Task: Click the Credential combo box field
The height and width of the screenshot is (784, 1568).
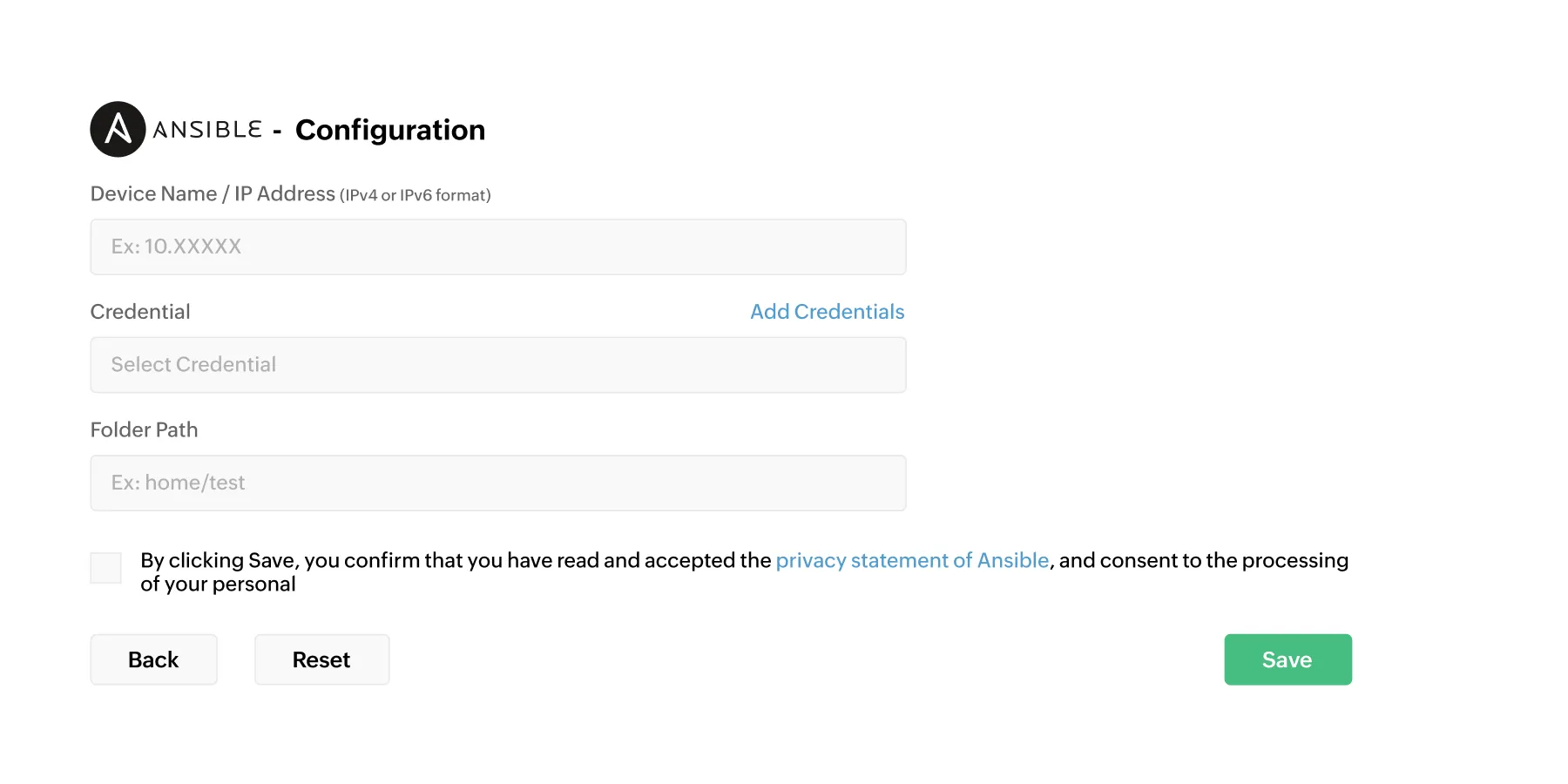Action: pyautogui.click(x=497, y=364)
